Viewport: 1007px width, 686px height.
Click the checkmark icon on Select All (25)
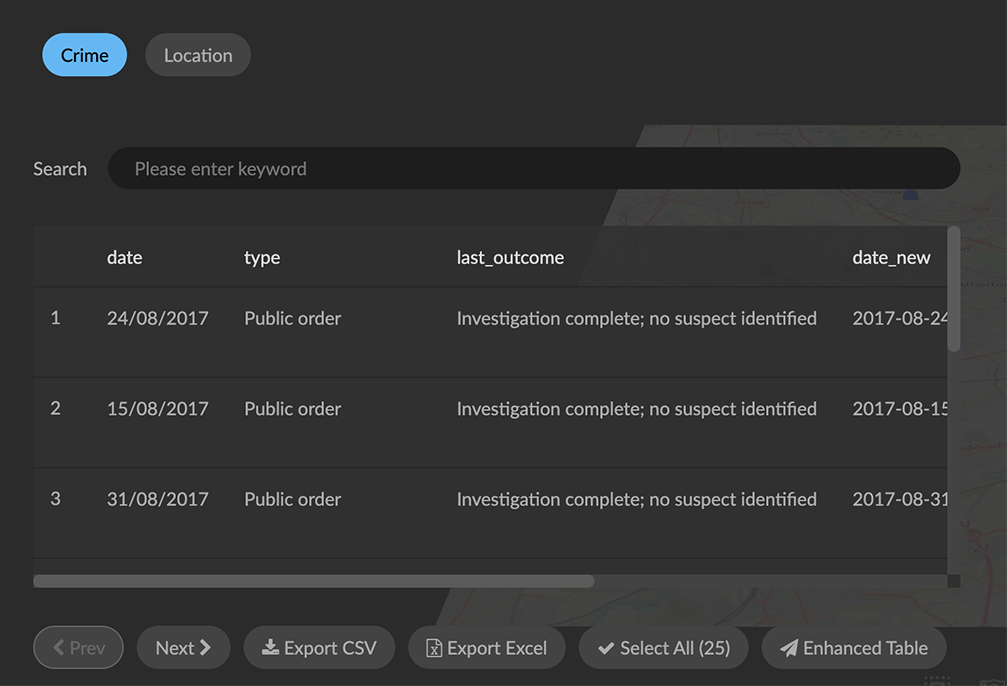click(605, 648)
